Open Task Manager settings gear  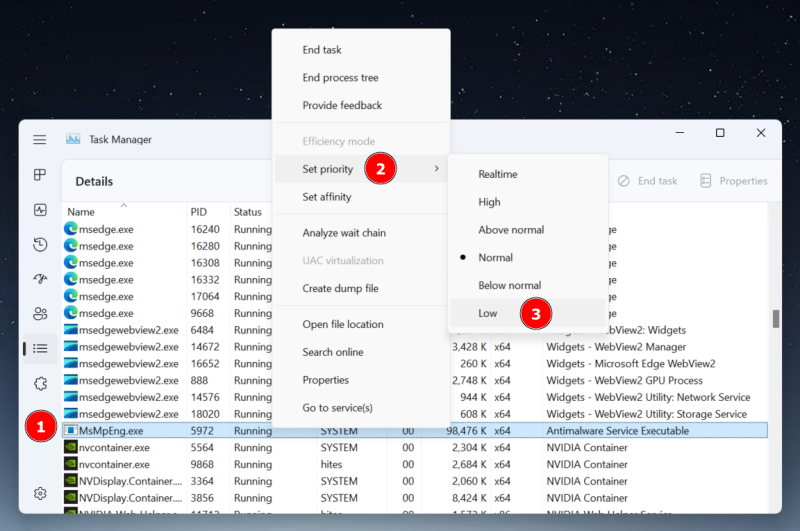tap(40, 493)
